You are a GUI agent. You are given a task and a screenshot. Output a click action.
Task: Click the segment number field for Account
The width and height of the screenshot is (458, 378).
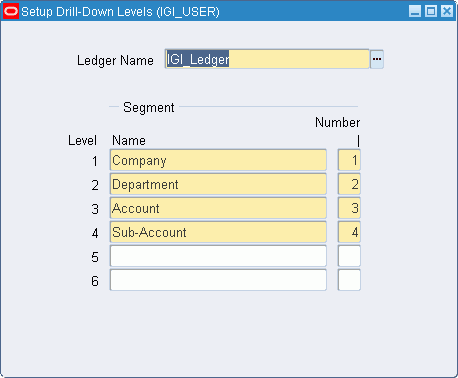point(349,208)
